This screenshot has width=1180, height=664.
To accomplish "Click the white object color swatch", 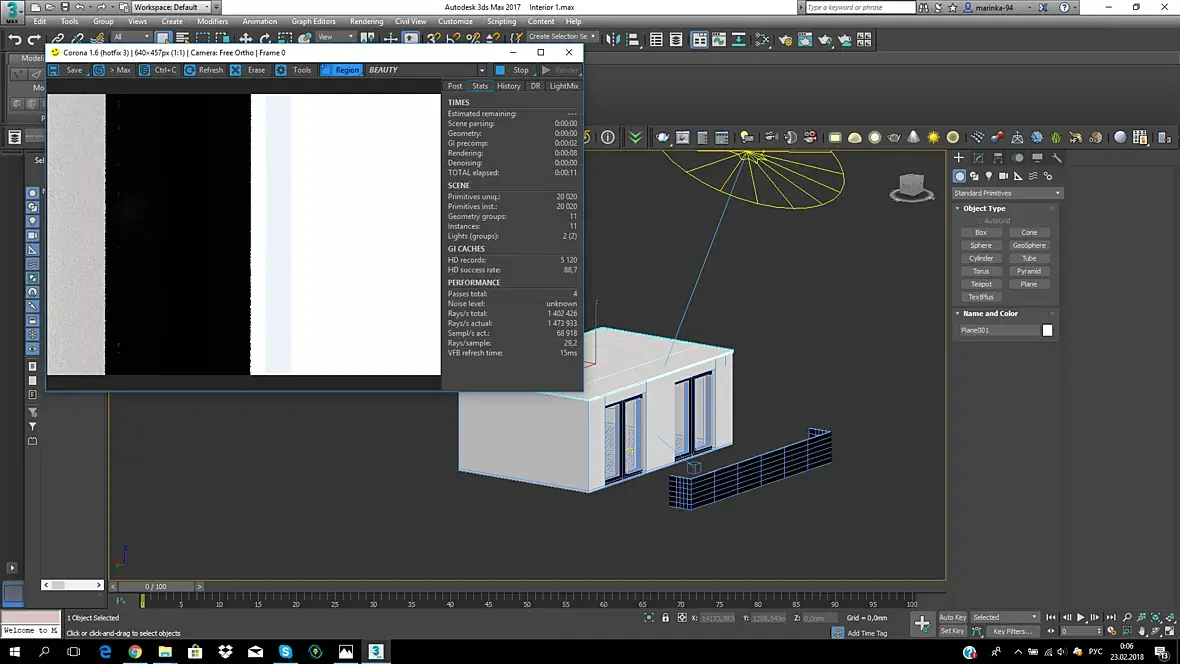I will click(1047, 330).
